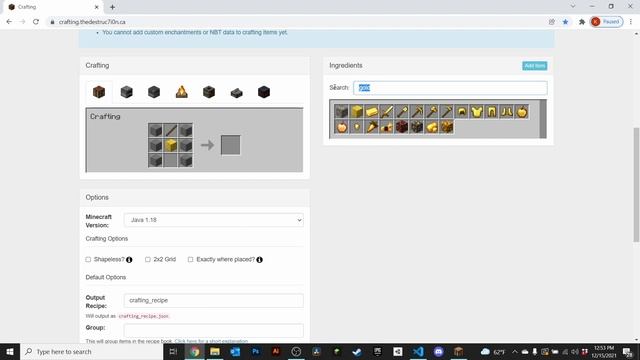Select the gold block ingredient

coord(357,111)
